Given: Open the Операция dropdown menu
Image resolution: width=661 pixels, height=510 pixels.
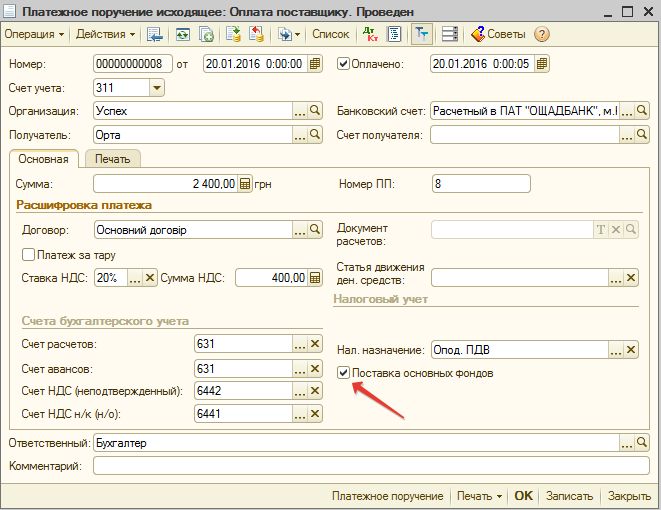Looking at the screenshot, I should 34,34.
